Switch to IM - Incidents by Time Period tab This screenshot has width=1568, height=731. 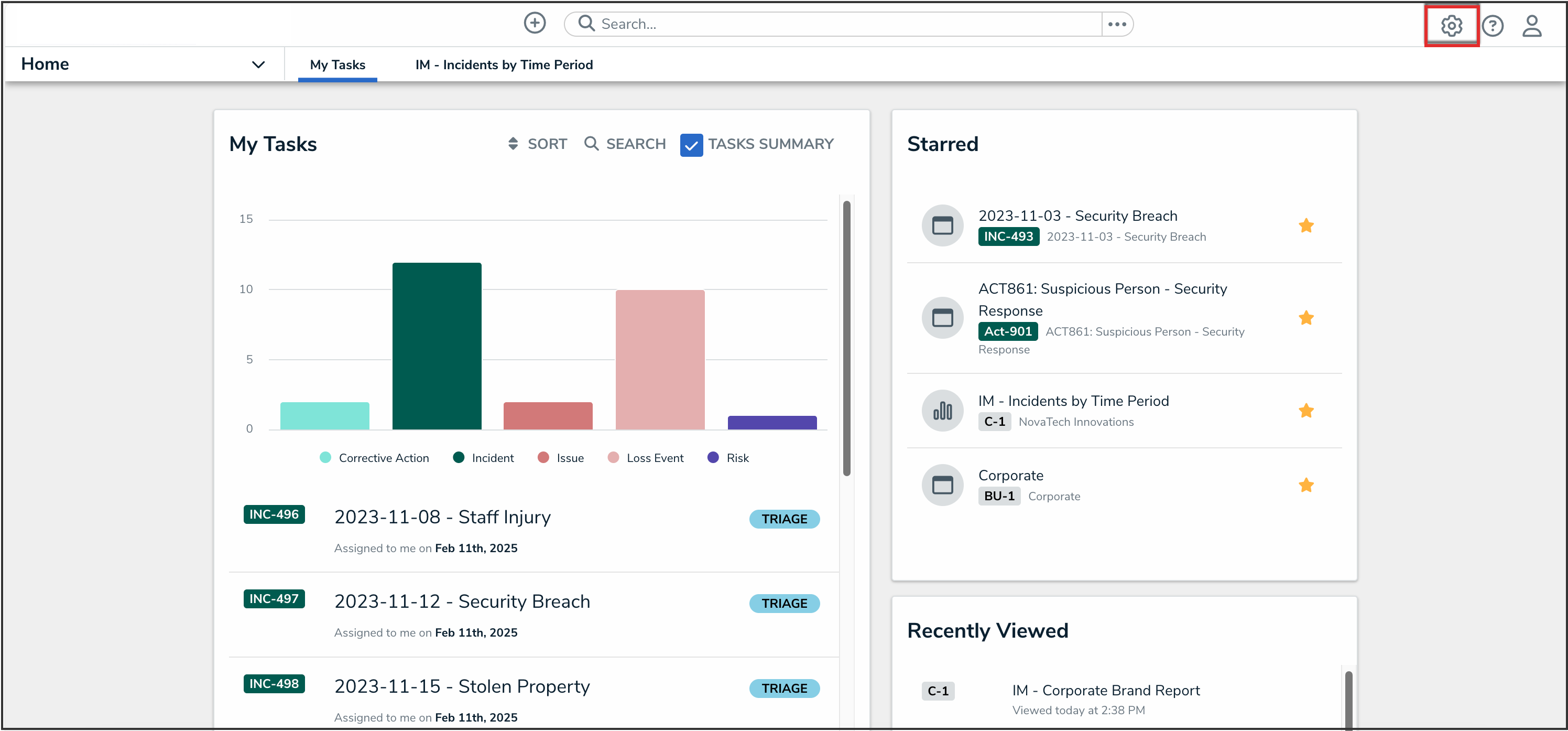coord(504,64)
